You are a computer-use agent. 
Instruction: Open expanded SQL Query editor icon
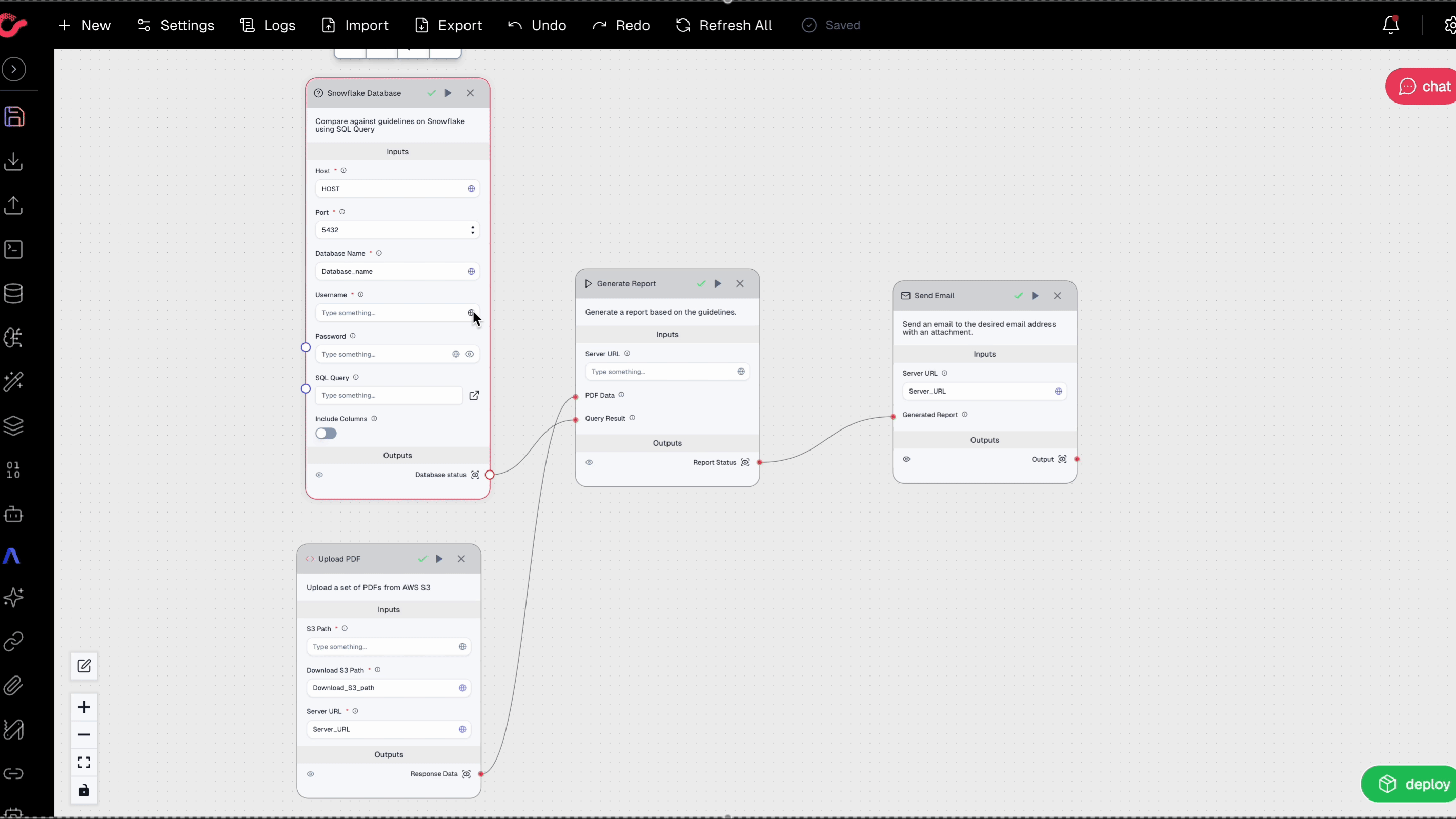(x=474, y=396)
